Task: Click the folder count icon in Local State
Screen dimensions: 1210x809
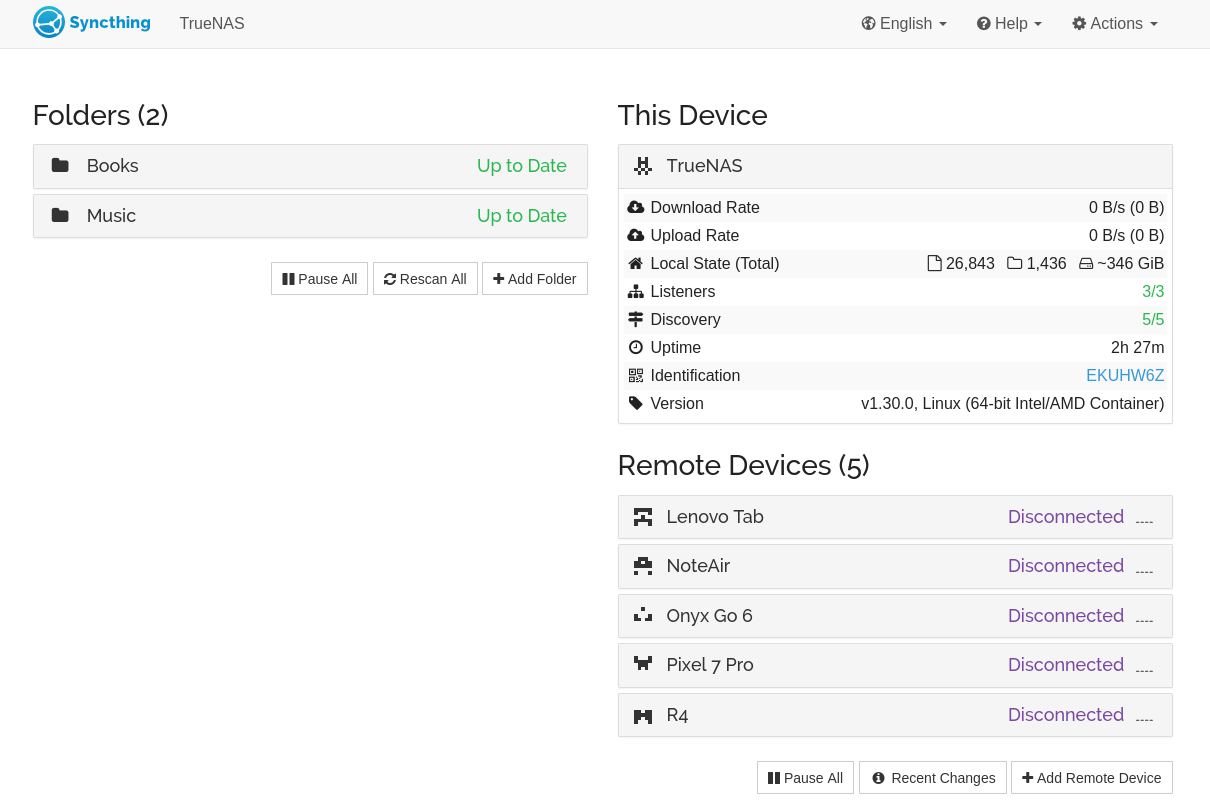Action: click(x=1015, y=263)
